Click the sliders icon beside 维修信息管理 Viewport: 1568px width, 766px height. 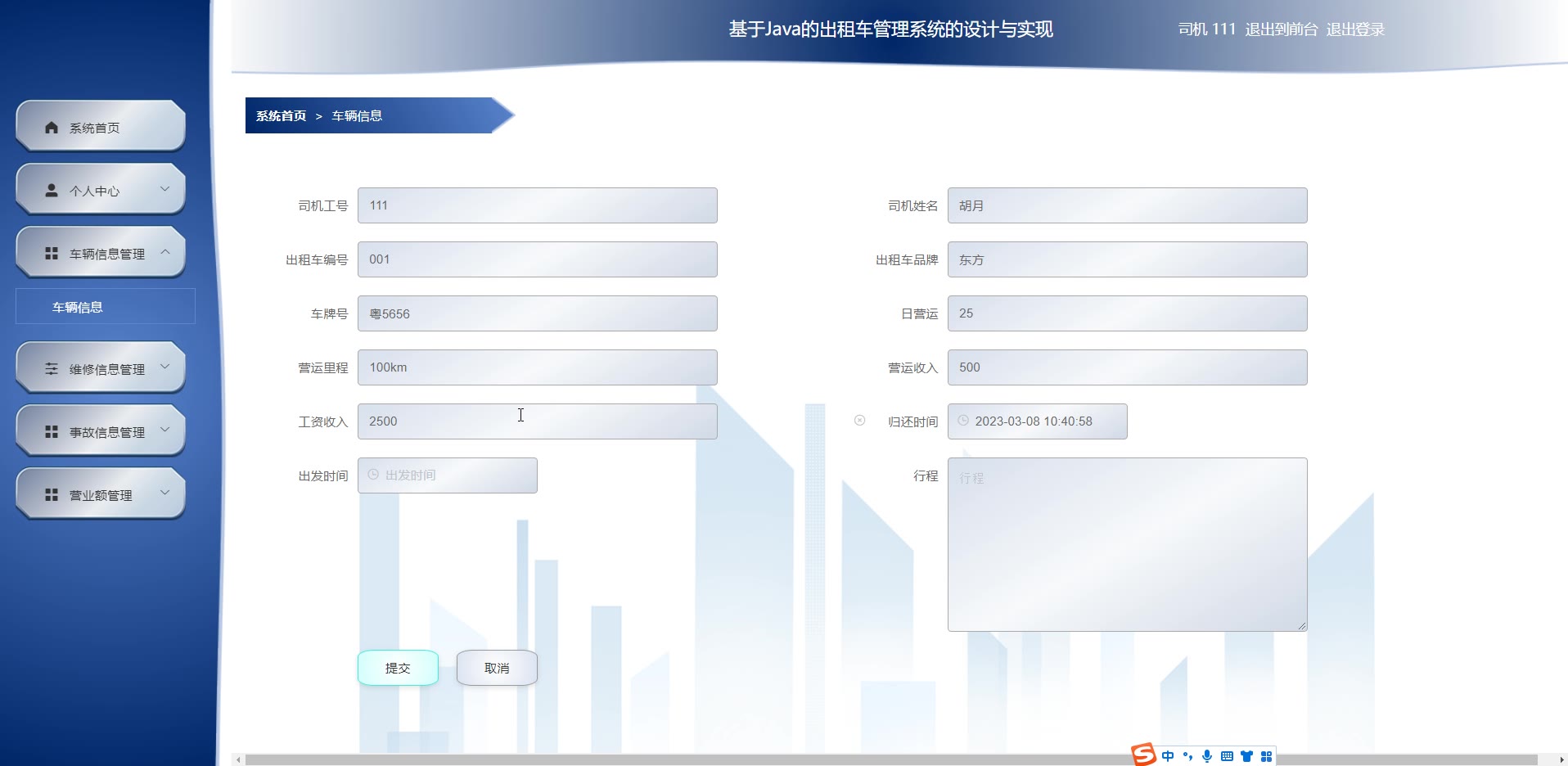coord(52,369)
